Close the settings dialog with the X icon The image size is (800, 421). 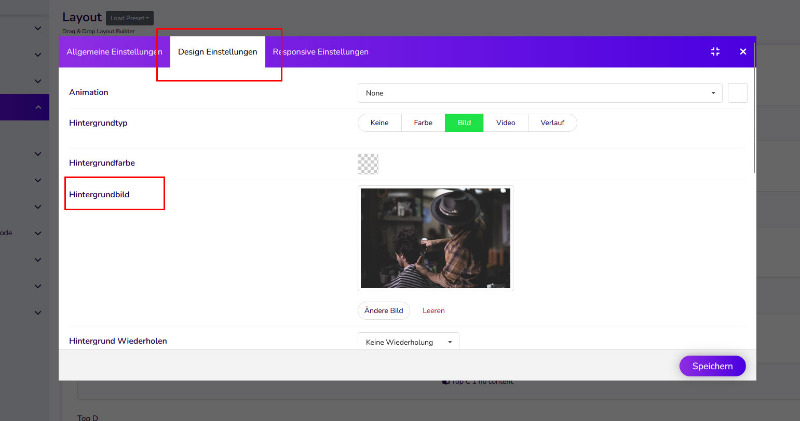tap(743, 52)
